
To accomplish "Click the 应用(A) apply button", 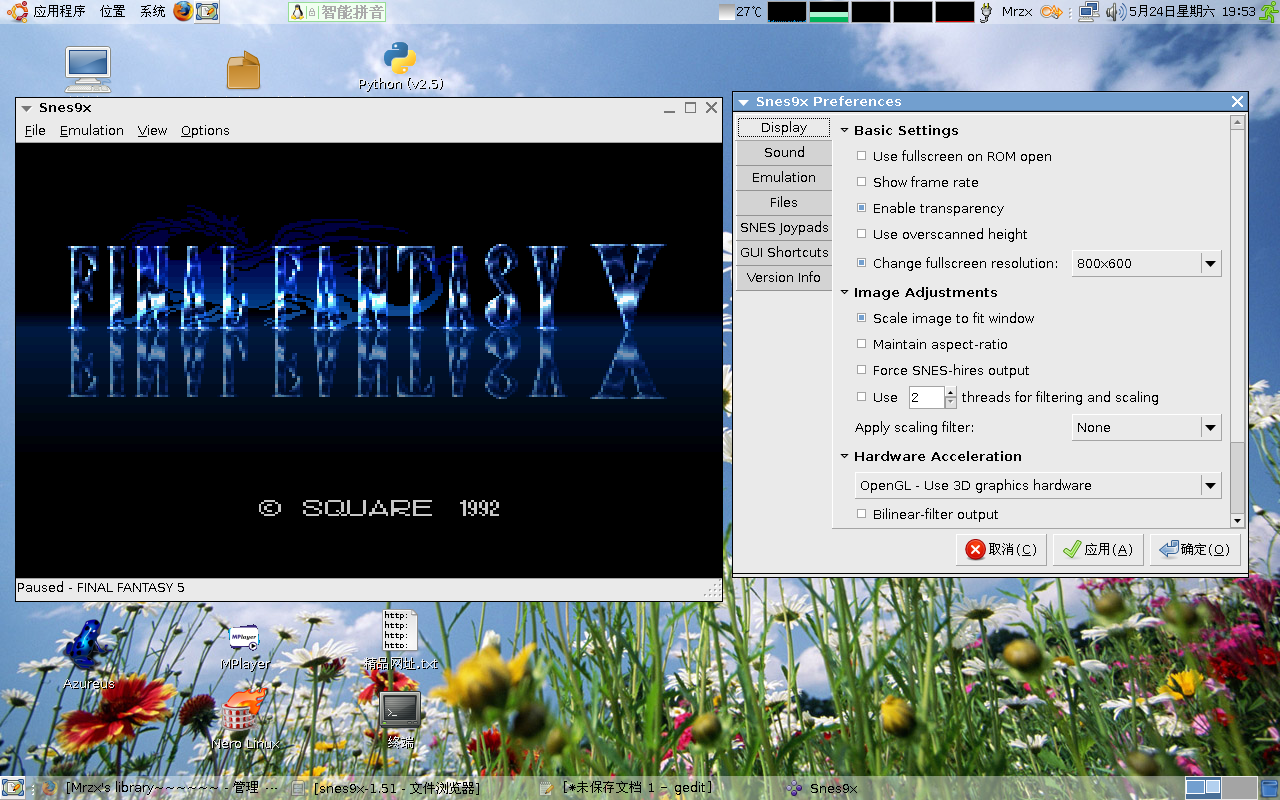I will tap(1097, 549).
